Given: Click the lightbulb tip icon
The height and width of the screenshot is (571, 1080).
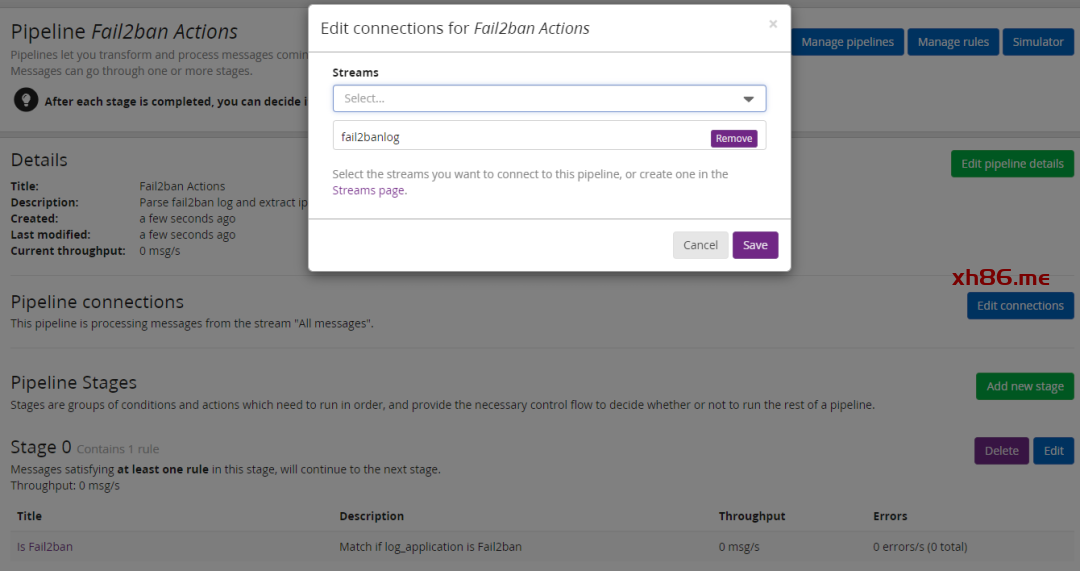Looking at the screenshot, I should pos(26,100).
